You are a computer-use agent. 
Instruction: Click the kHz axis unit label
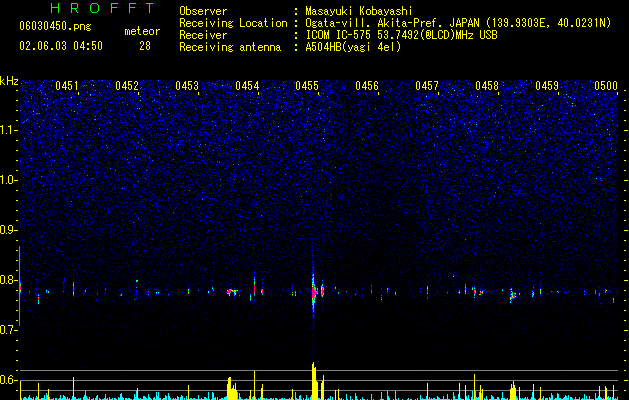(9, 81)
